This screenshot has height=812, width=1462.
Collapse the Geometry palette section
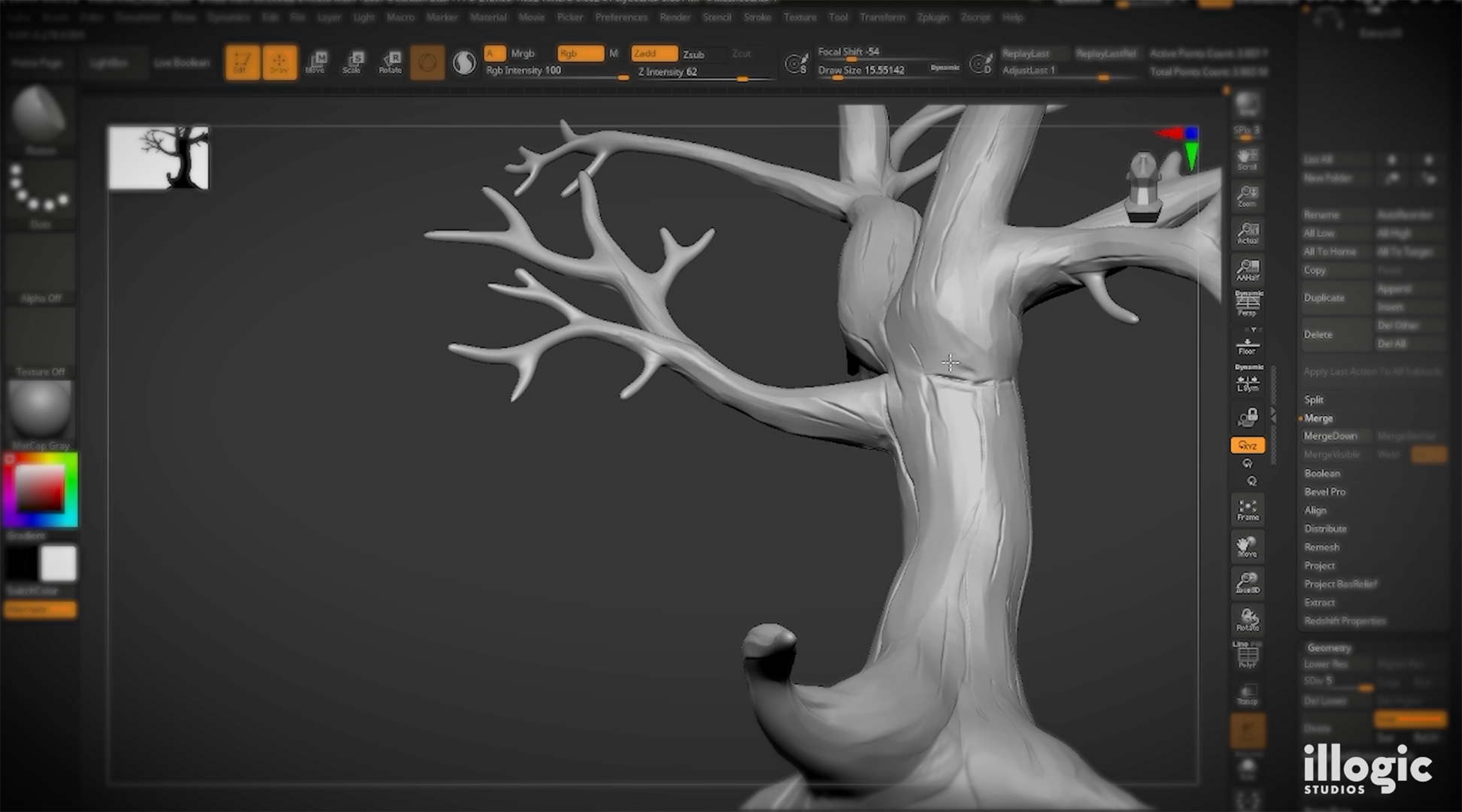pyautogui.click(x=1329, y=647)
